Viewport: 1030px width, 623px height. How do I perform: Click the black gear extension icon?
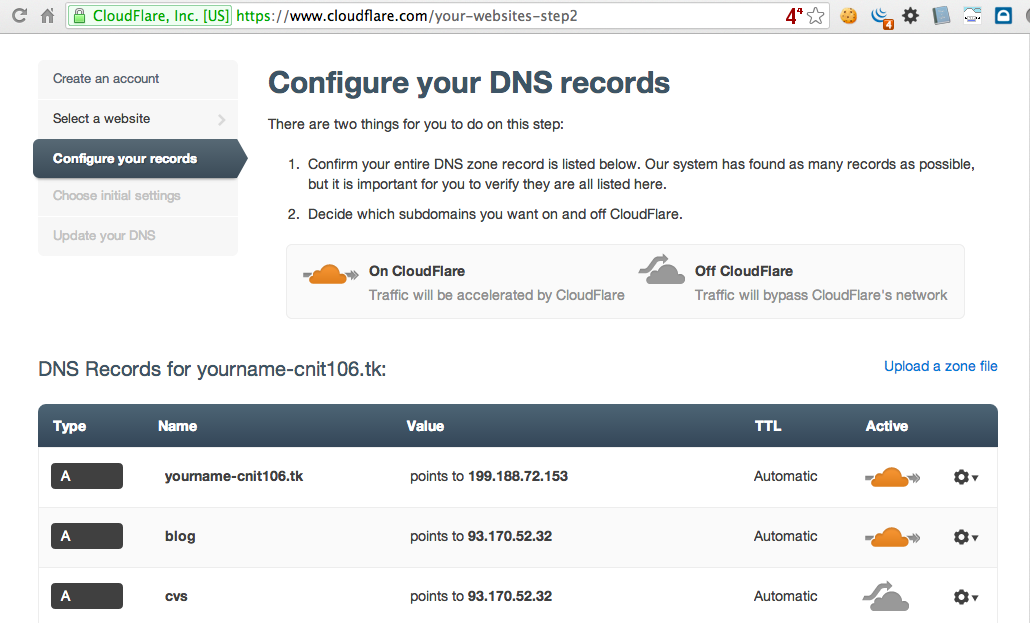click(910, 16)
